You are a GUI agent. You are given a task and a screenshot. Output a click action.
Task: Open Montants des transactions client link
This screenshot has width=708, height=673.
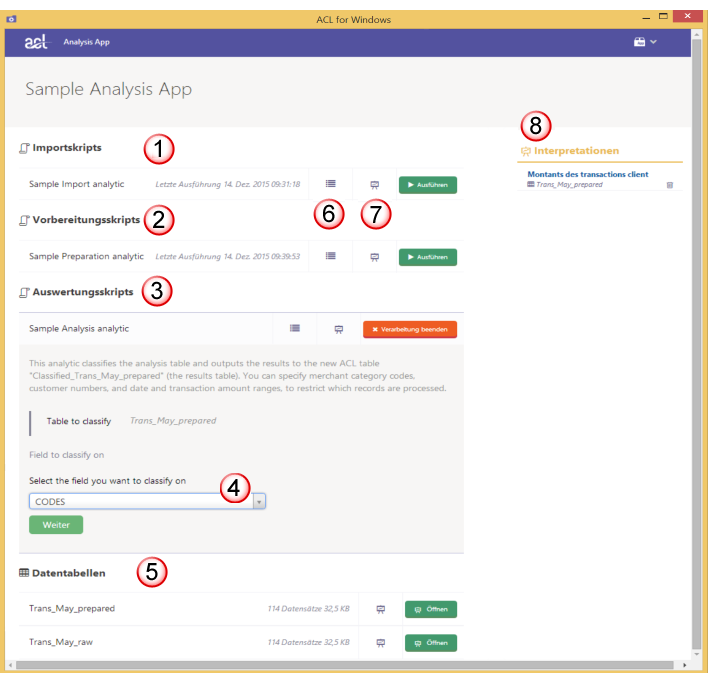(587, 174)
